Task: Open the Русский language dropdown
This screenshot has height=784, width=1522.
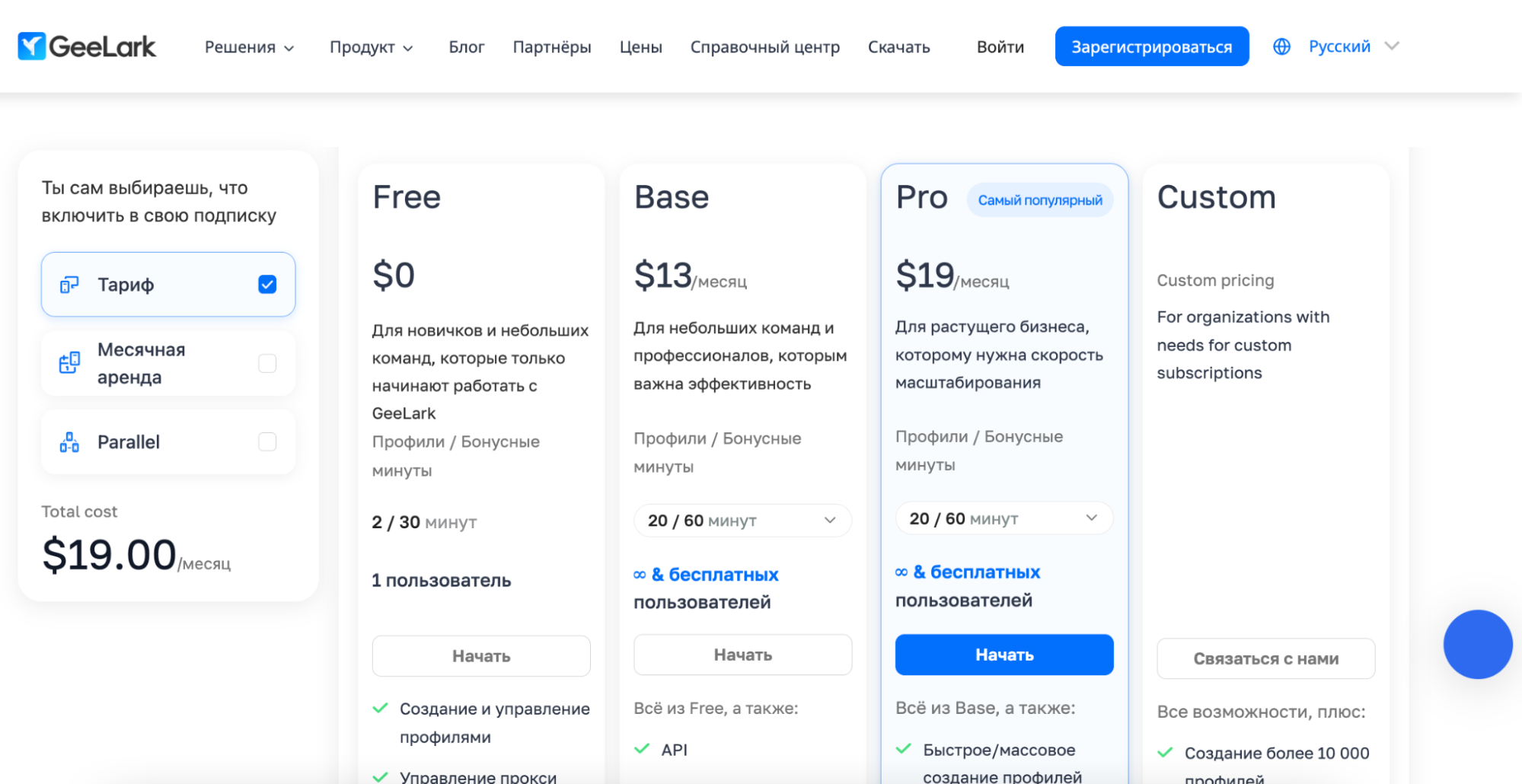Action: pyautogui.click(x=1354, y=46)
